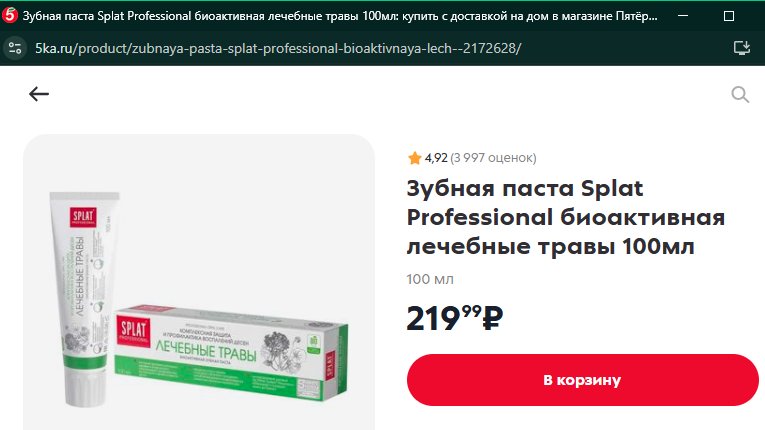Click the red Pyaterochka favicon in title bar
This screenshot has height=430, width=765.
pyautogui.click(x=10, y=16)
